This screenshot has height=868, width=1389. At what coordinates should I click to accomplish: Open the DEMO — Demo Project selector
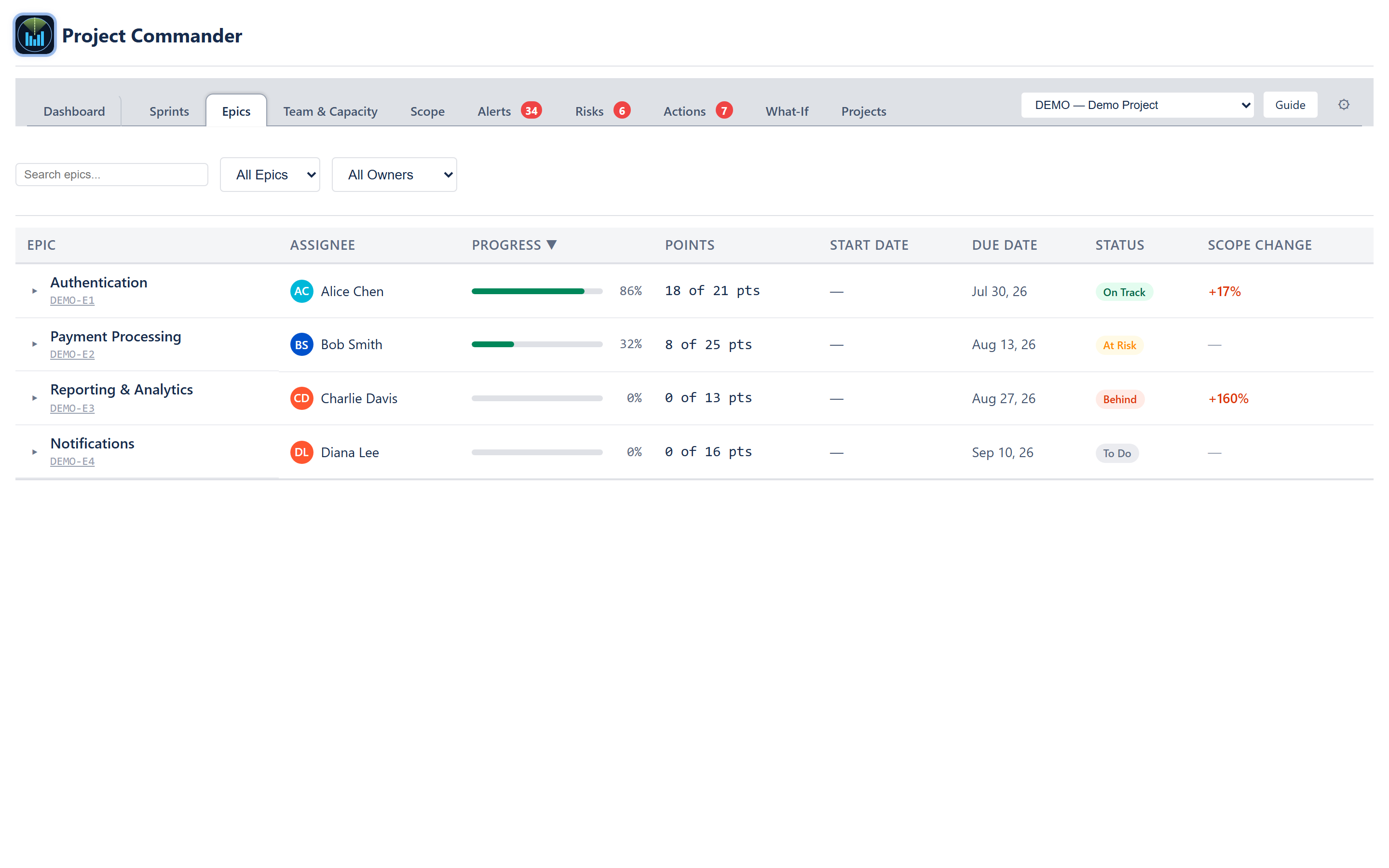1137,105
